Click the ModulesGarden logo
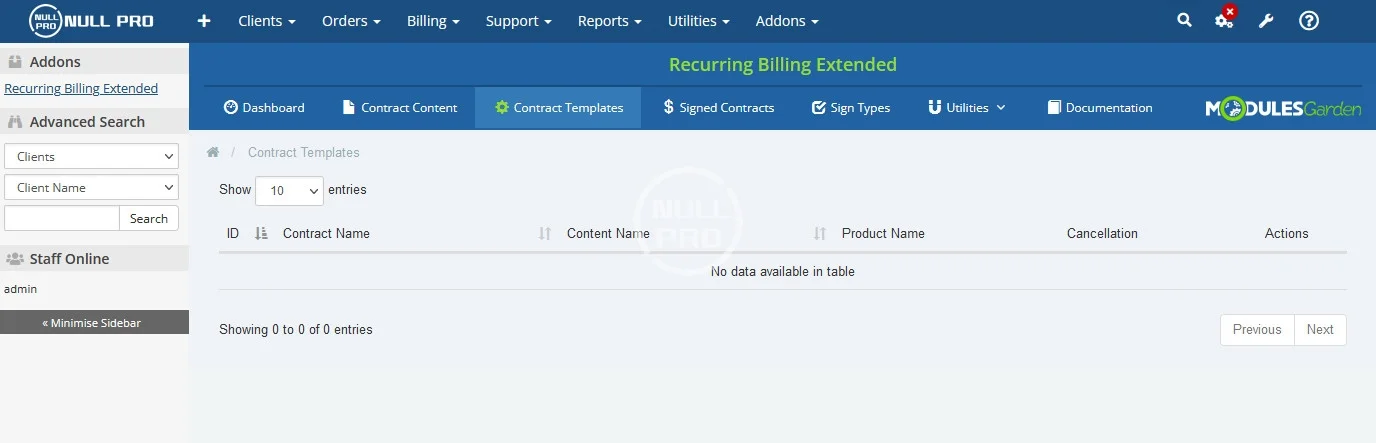 (1283, 108)
